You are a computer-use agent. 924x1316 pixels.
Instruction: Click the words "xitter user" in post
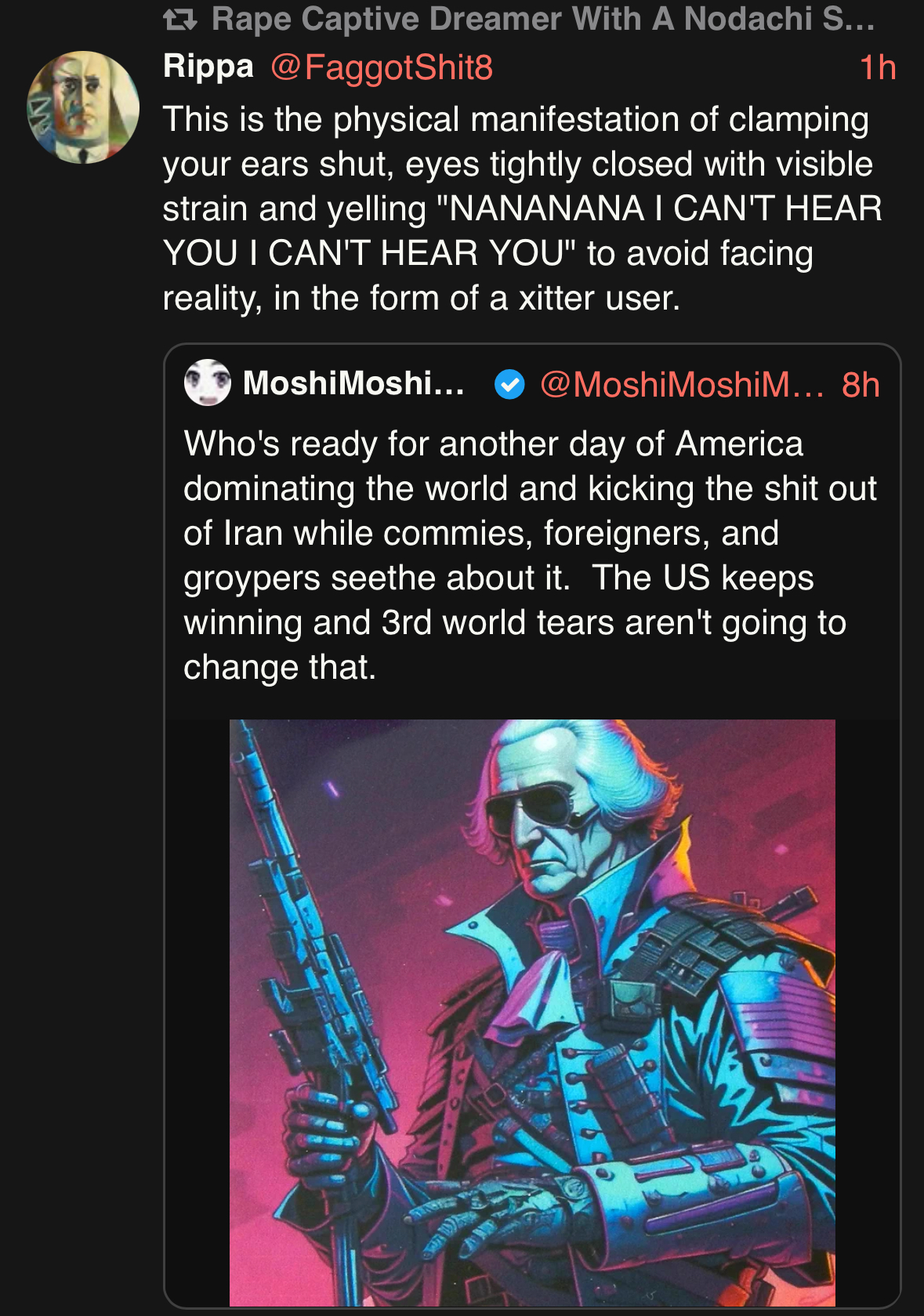click(599, 299)
